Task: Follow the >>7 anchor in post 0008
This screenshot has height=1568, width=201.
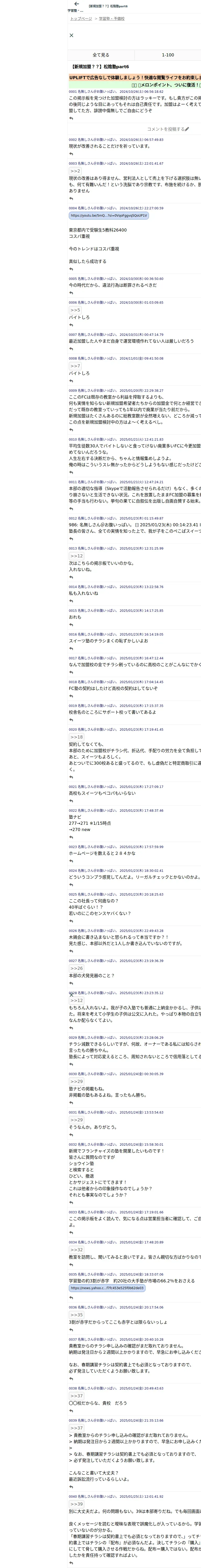Action: 76,366
